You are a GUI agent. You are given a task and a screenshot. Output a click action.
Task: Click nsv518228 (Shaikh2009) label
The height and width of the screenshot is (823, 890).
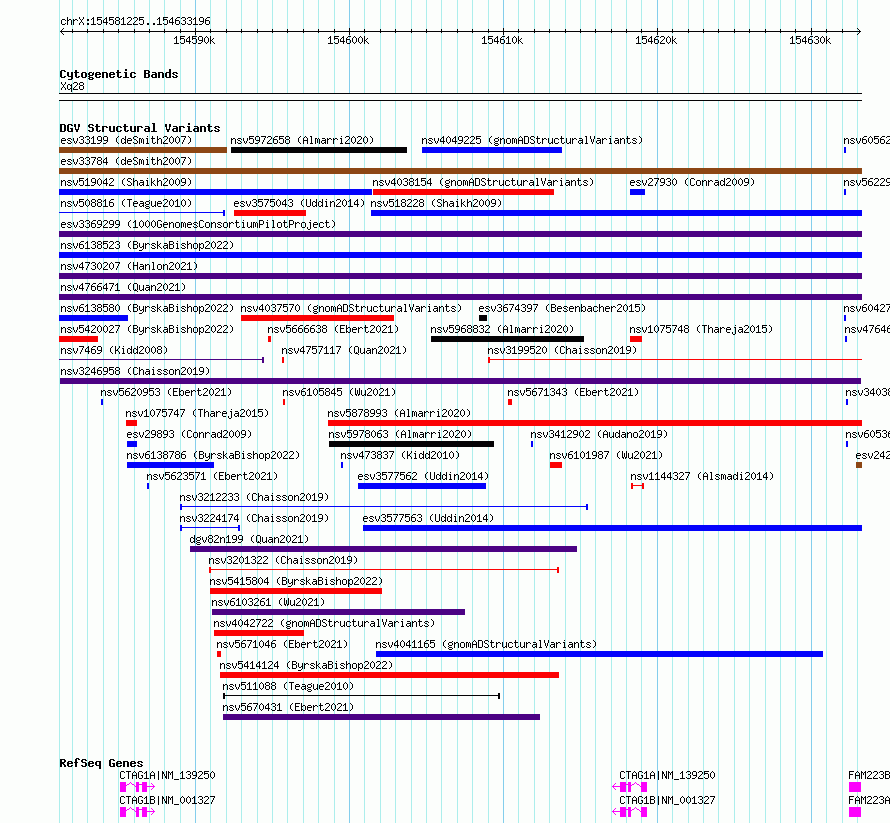tap(436, 203)
